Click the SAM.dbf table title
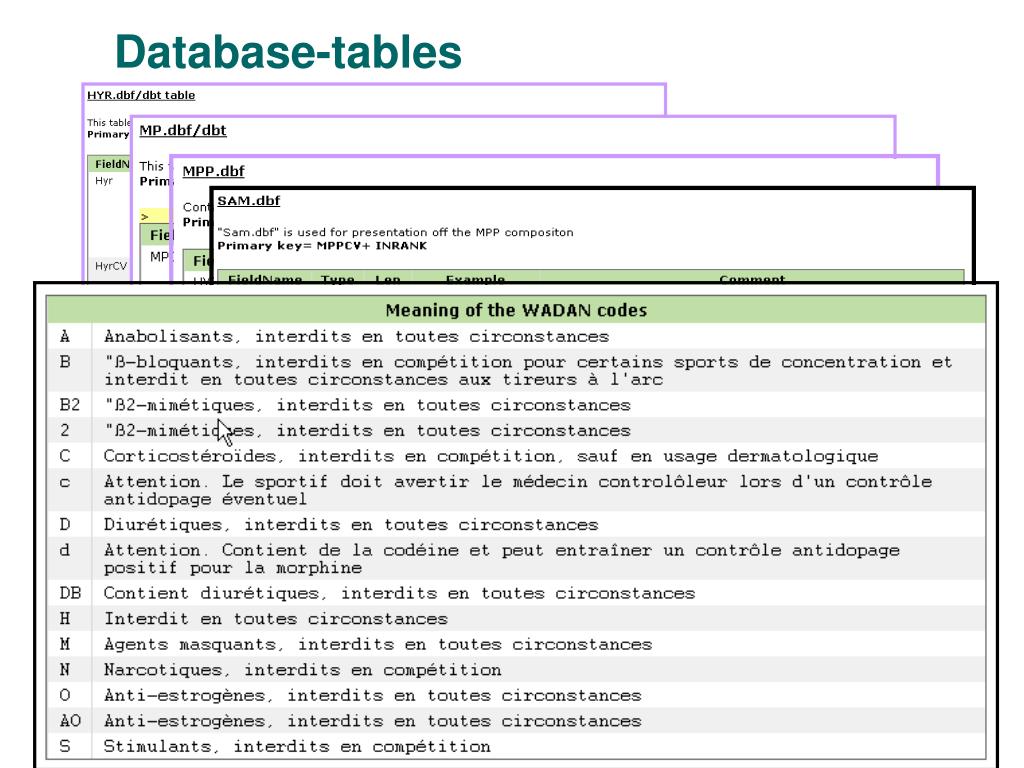1024x768 pixels. 248,200
